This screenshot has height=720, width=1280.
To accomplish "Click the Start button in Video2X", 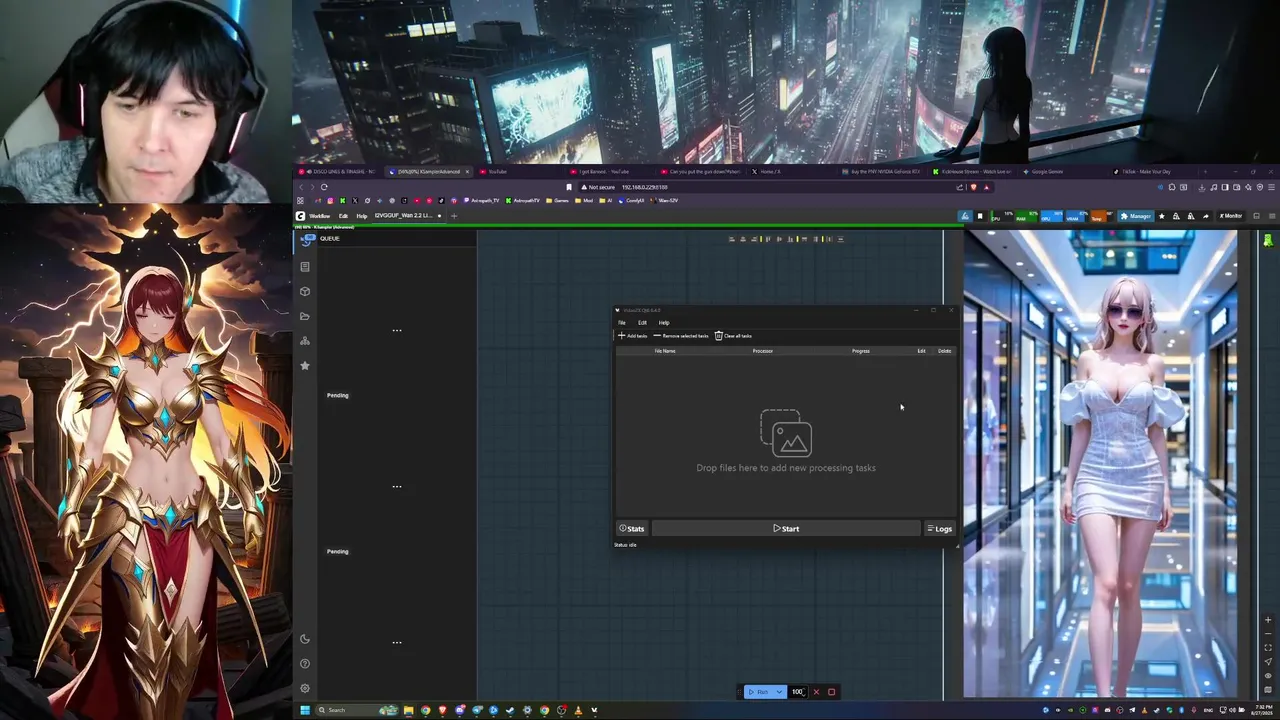I will [786, 529].
